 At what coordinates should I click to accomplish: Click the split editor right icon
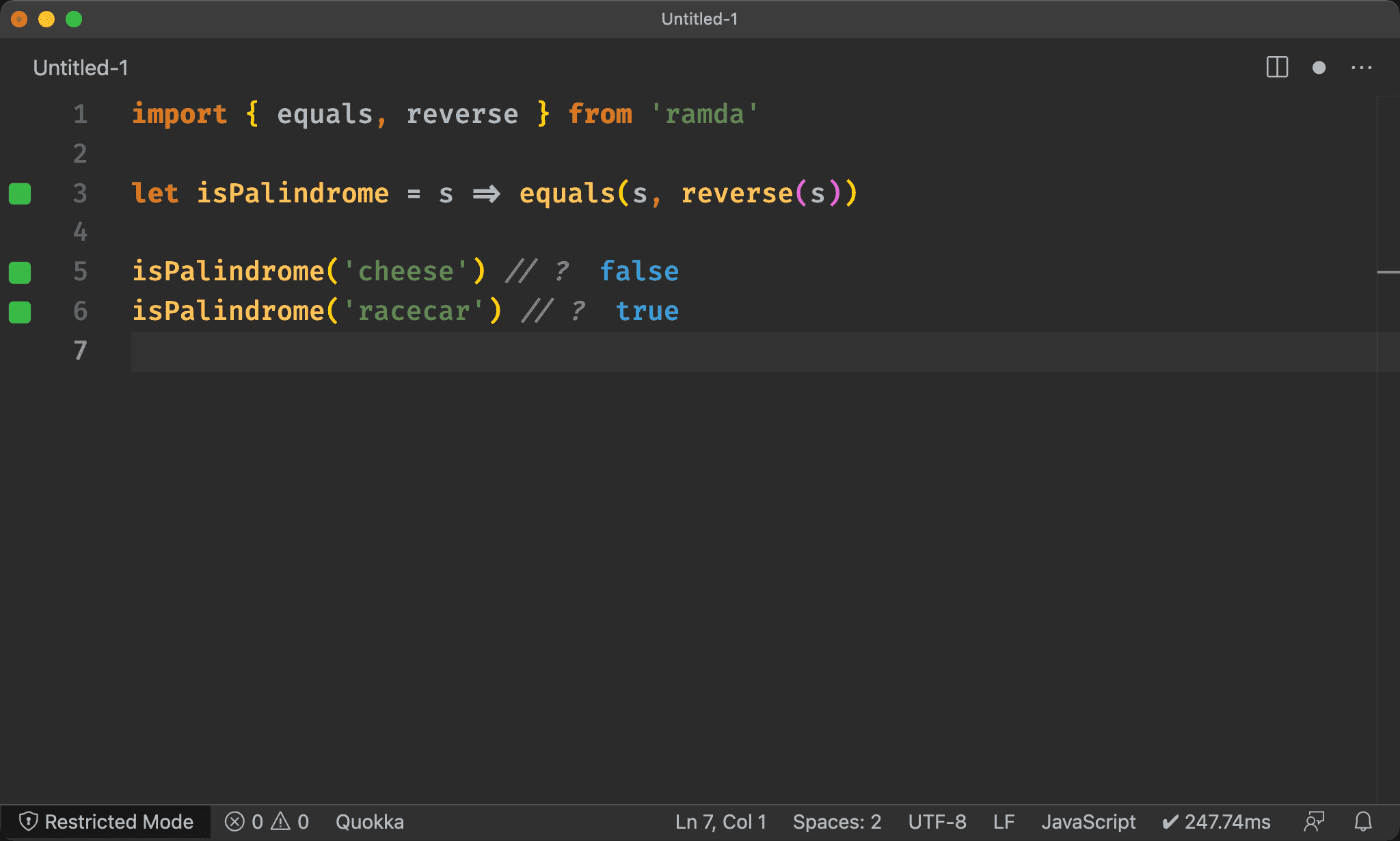[1277, 68]
